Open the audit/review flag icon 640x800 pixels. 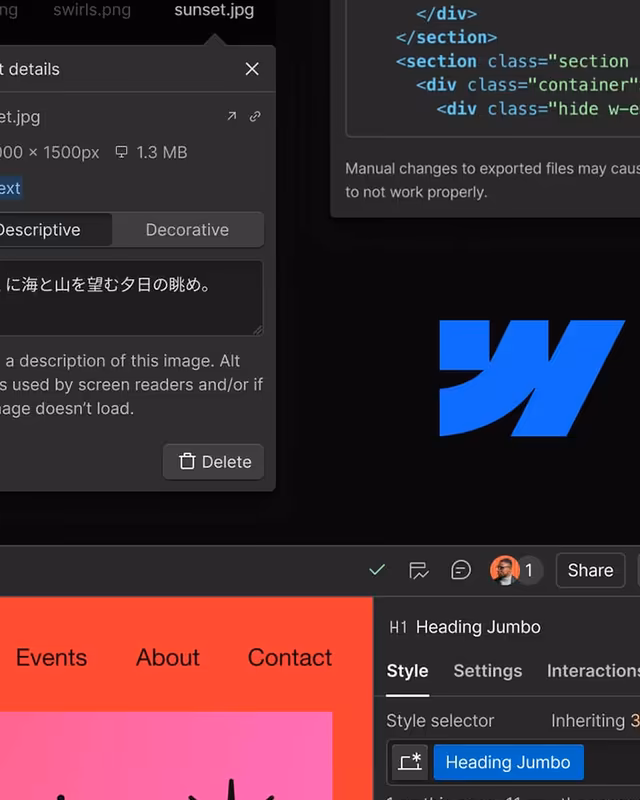tap(419, 570)
